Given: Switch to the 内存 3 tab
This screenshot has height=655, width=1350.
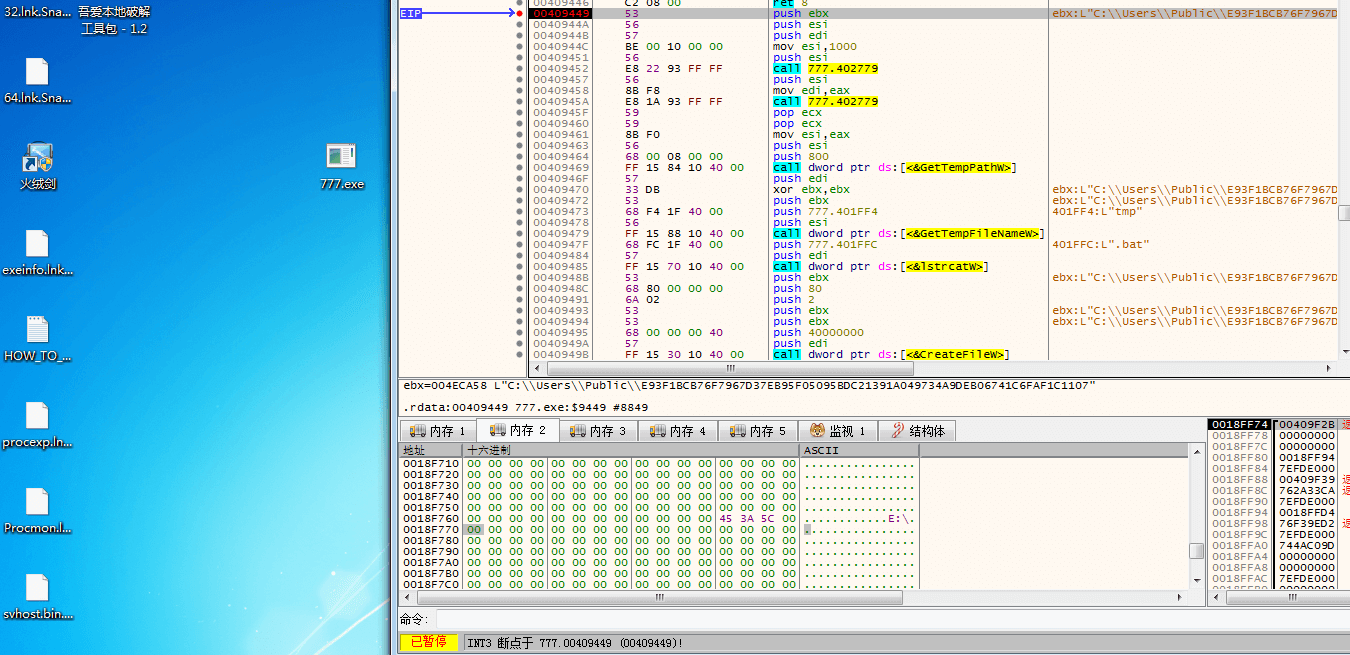Looking at the screenshot, I should pos(598,431).
